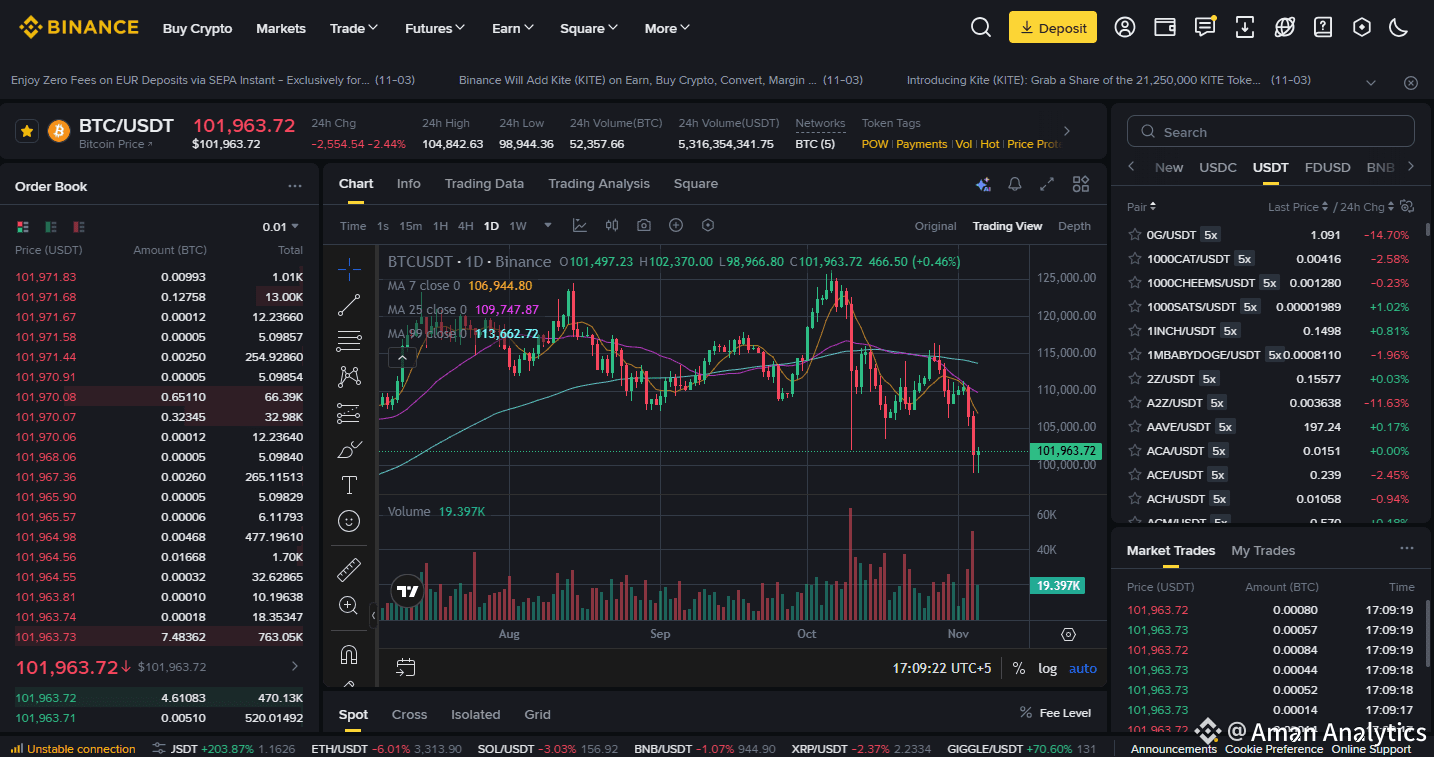Select the FDUSD market tab
Viewport: 1434px width, 757px height.
(x=1327, y=167)
